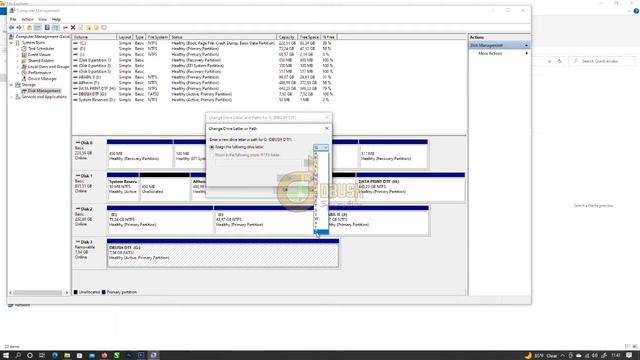Click the Cortana circle taskbar icon
This screenshot has width=640, height=360.
click(30, 356)
